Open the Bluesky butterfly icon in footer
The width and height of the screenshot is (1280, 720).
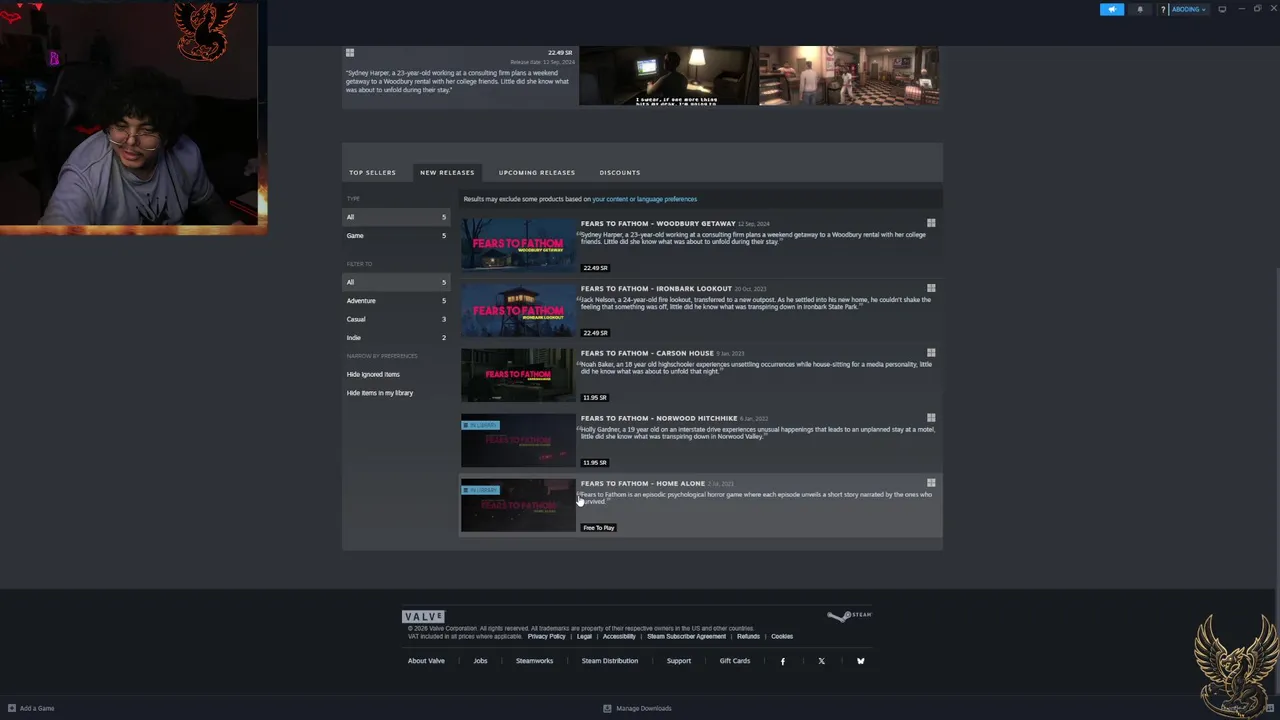[860, 661]
